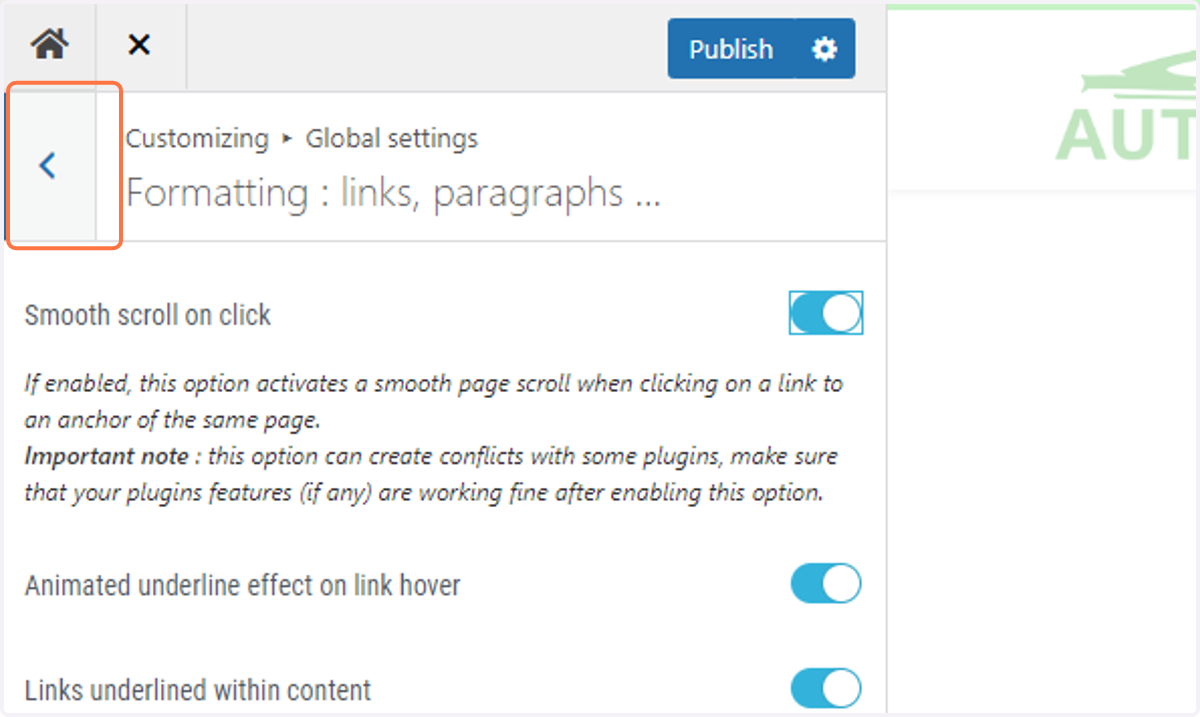Screen dimensions: 1200x717
Task: Click the "Smooth scroll on click" label
Action: [x=148, y=315]
